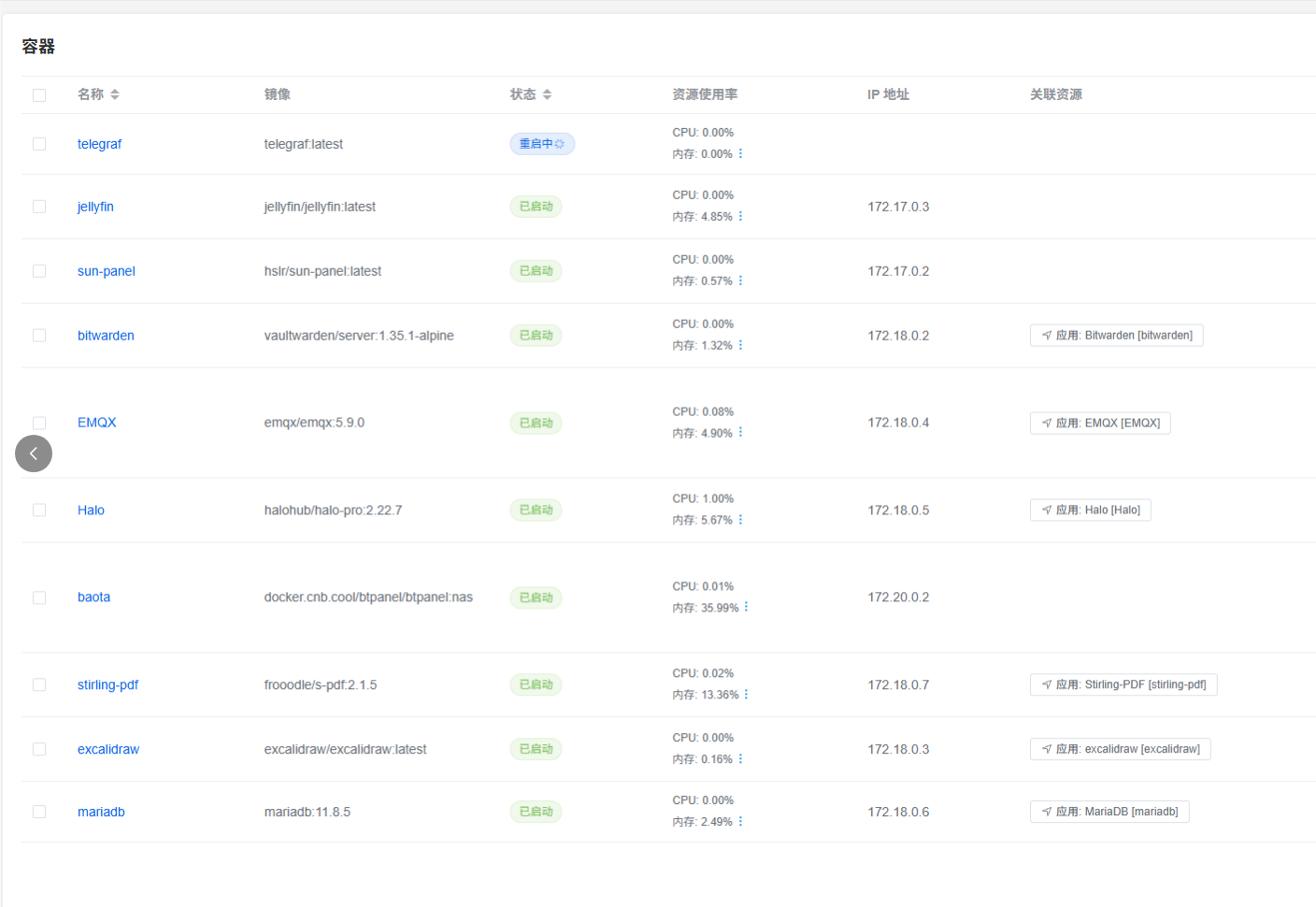Screen dimensions: 1316x907
Task: Open the telegraf container link
Action: [99, 144]
